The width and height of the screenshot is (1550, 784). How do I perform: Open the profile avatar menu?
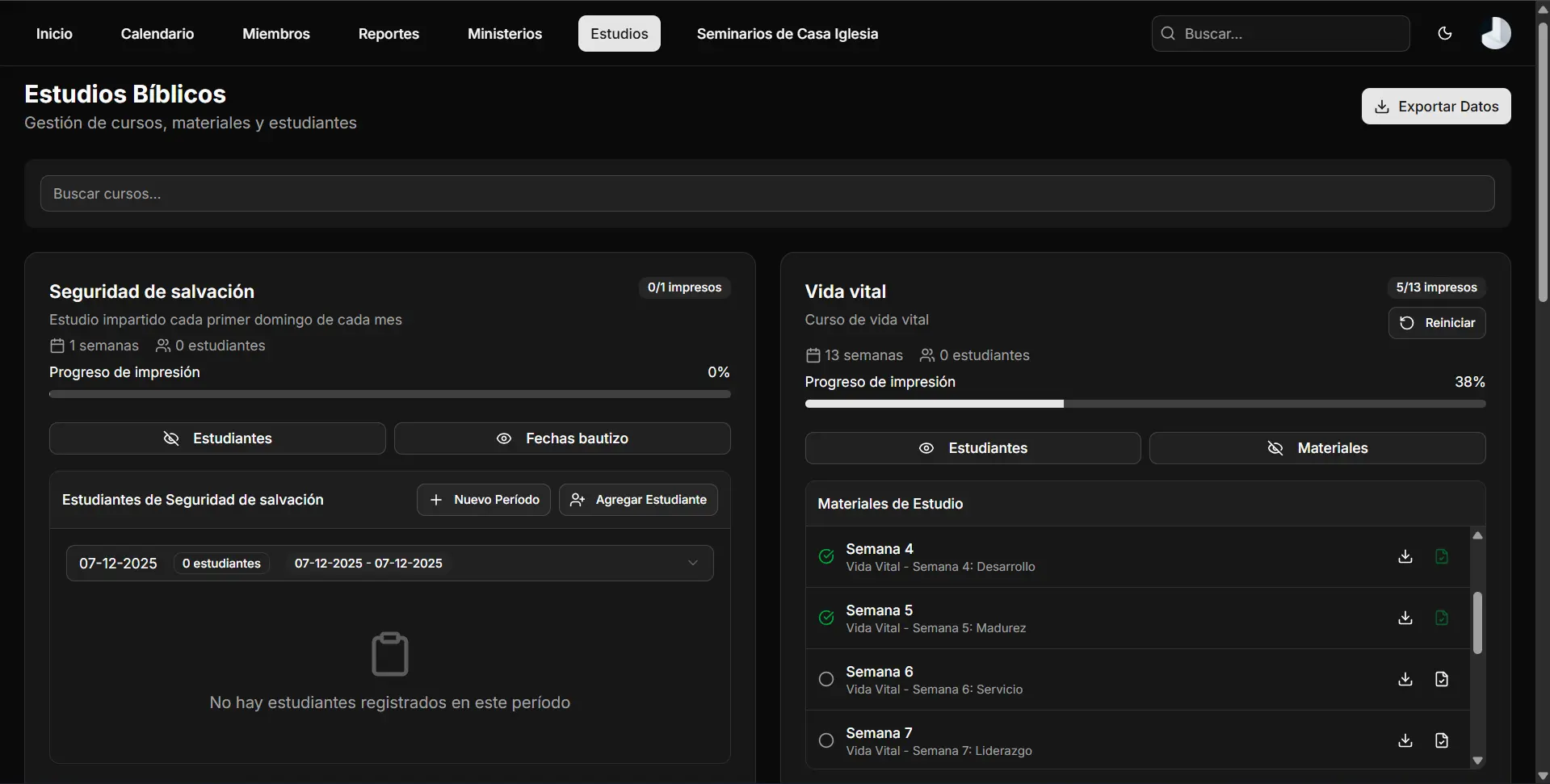coord(1495,33)
